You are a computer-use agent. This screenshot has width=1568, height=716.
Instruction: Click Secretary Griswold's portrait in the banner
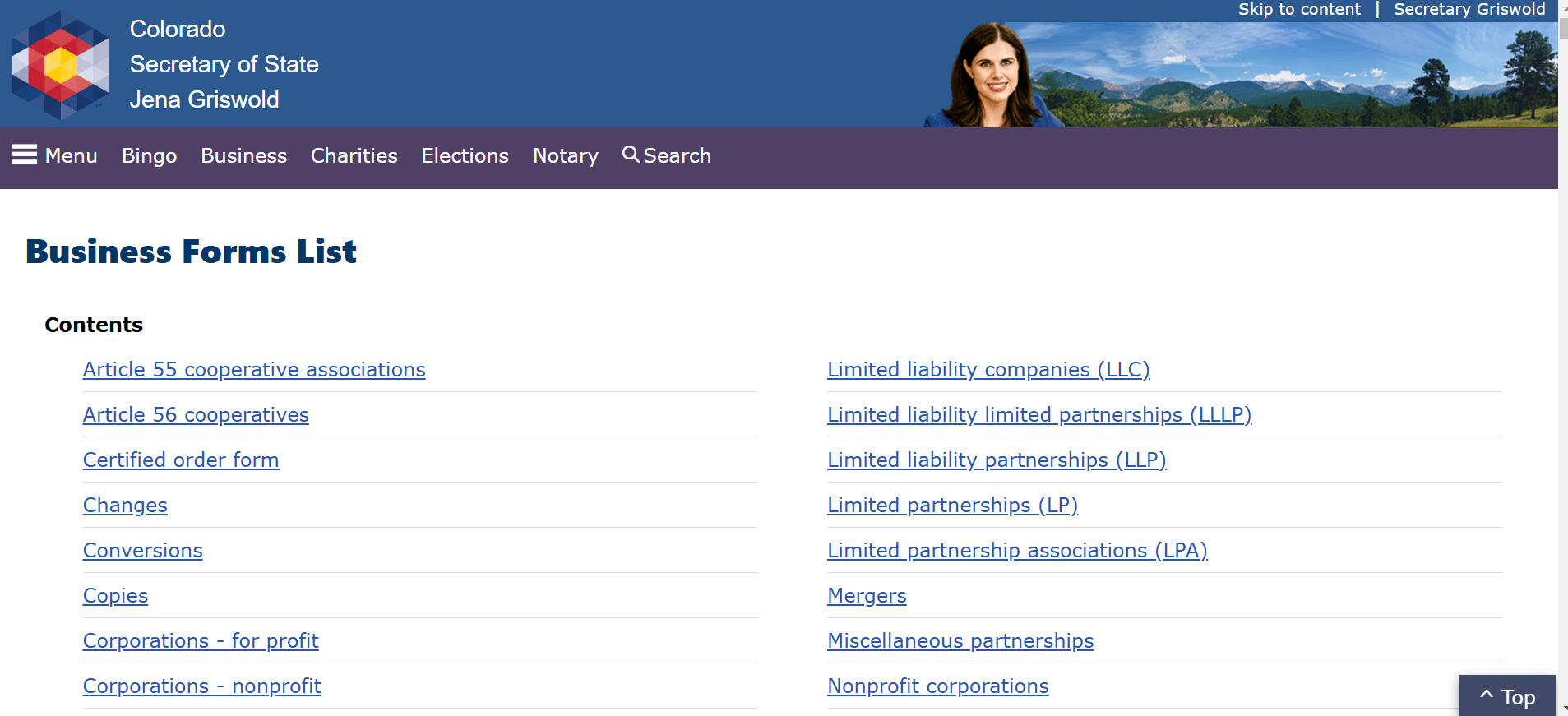[992, 76]
